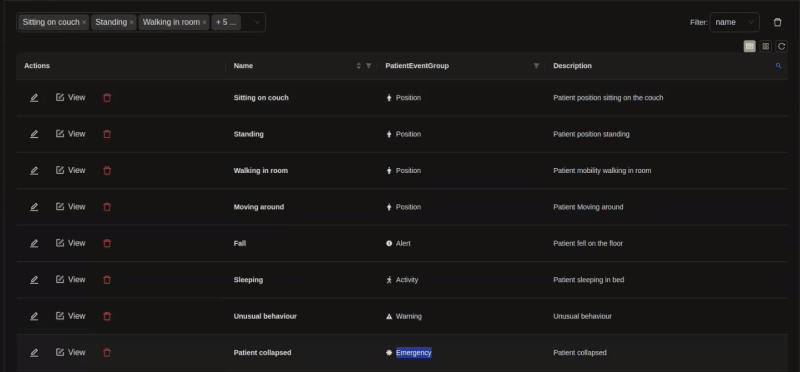This screenshot has width=800, height=372.
Task: Search the Description column
Action: point(779,66)
